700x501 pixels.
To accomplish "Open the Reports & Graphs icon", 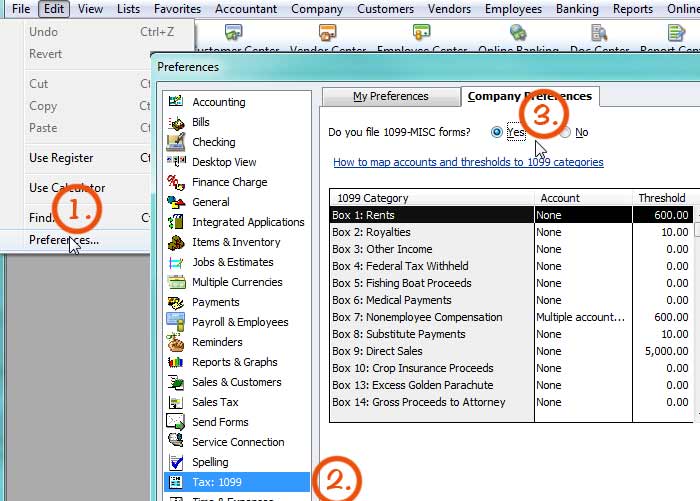I will pyautogui.click(x=176, y=362).
